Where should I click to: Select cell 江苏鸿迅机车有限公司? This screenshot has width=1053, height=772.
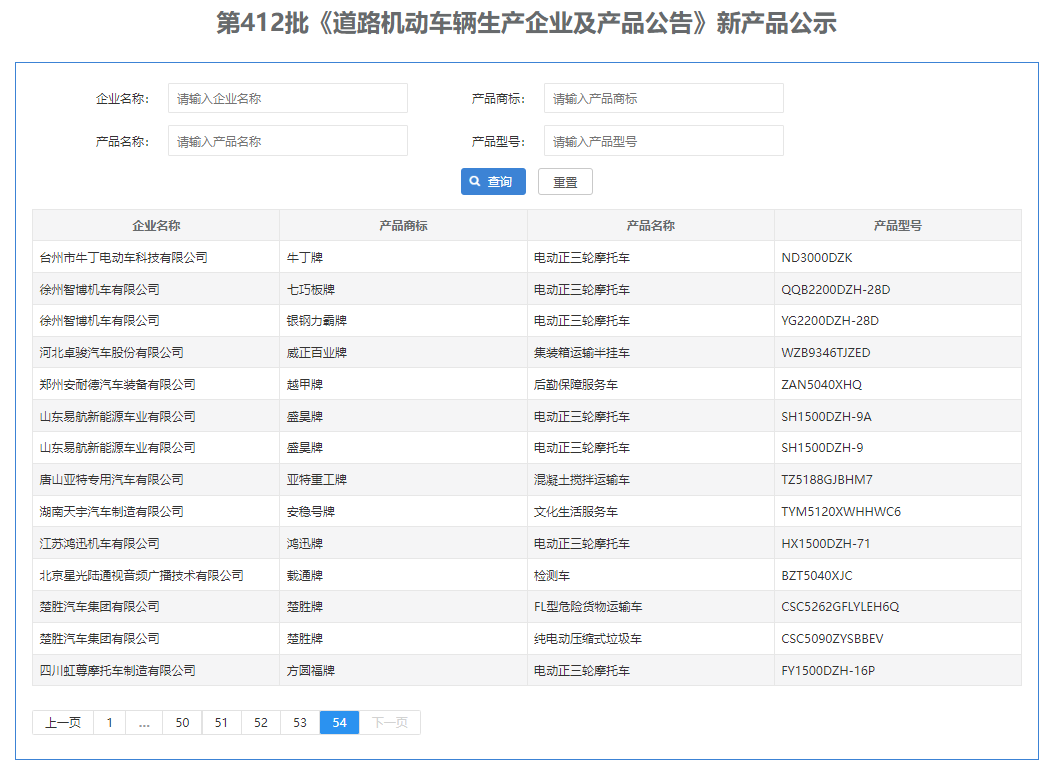(156, 543)
